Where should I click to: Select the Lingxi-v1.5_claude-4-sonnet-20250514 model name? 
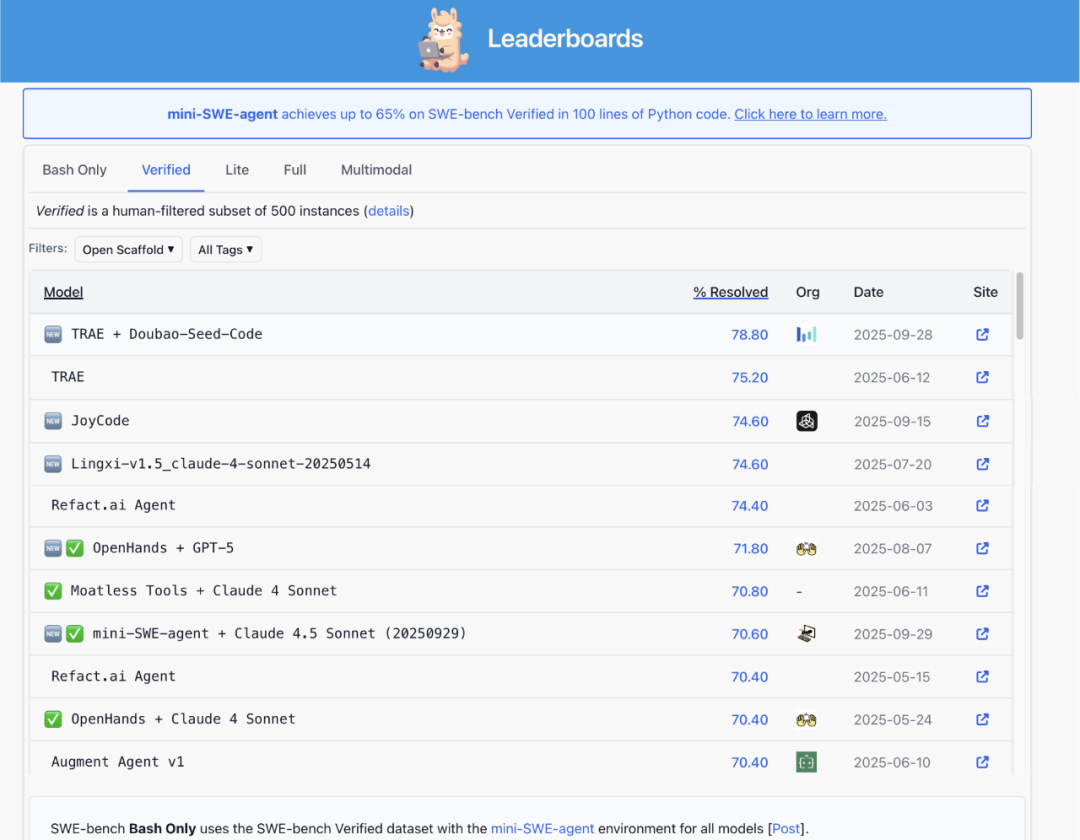tap(220, 463)
